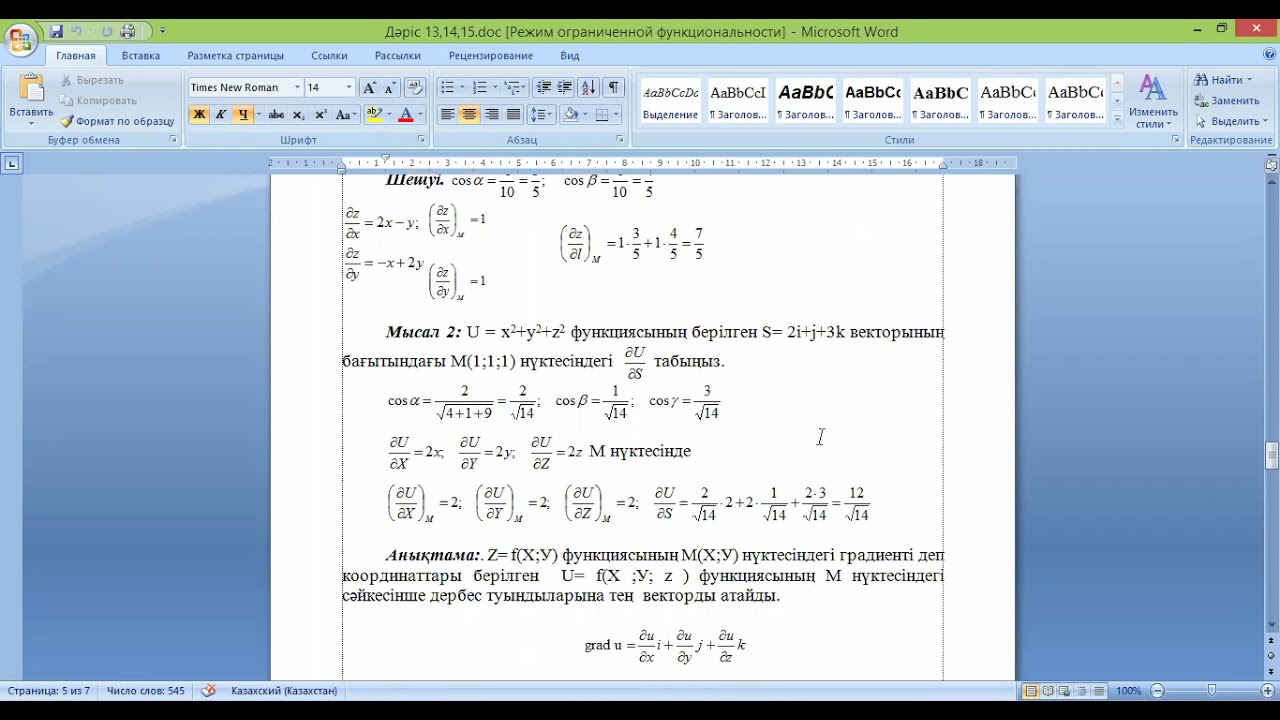
Task: Click the shading paint bucket icon
Action: 570,115
